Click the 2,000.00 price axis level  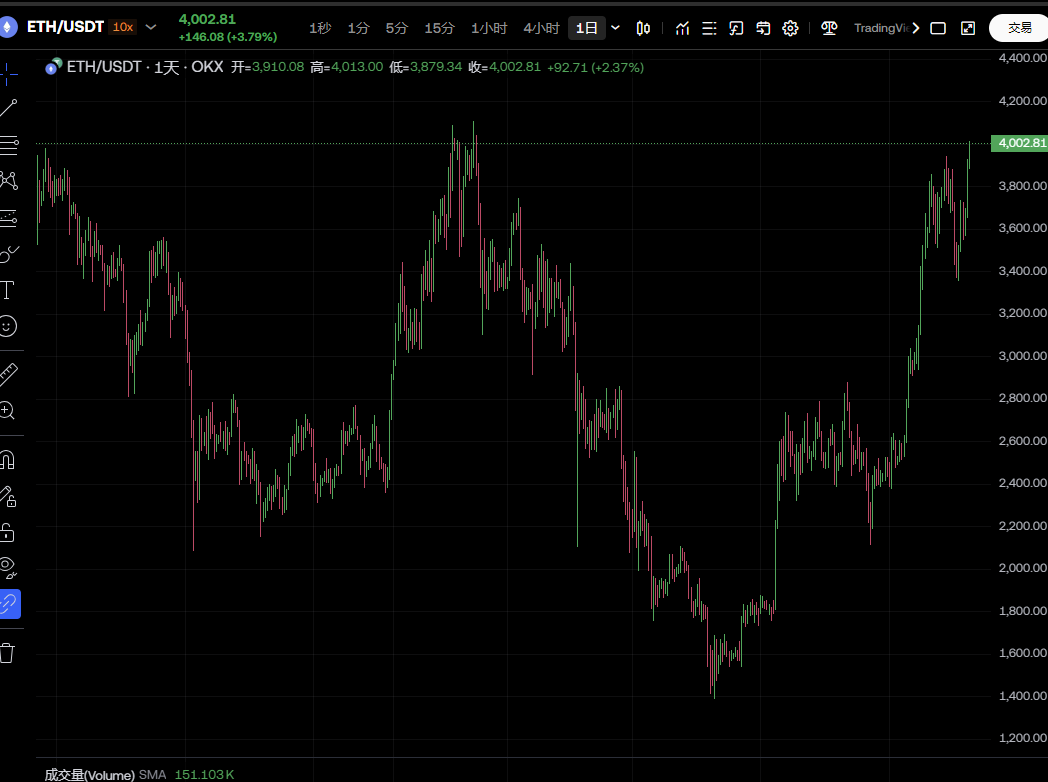(x=1023, y=568)
